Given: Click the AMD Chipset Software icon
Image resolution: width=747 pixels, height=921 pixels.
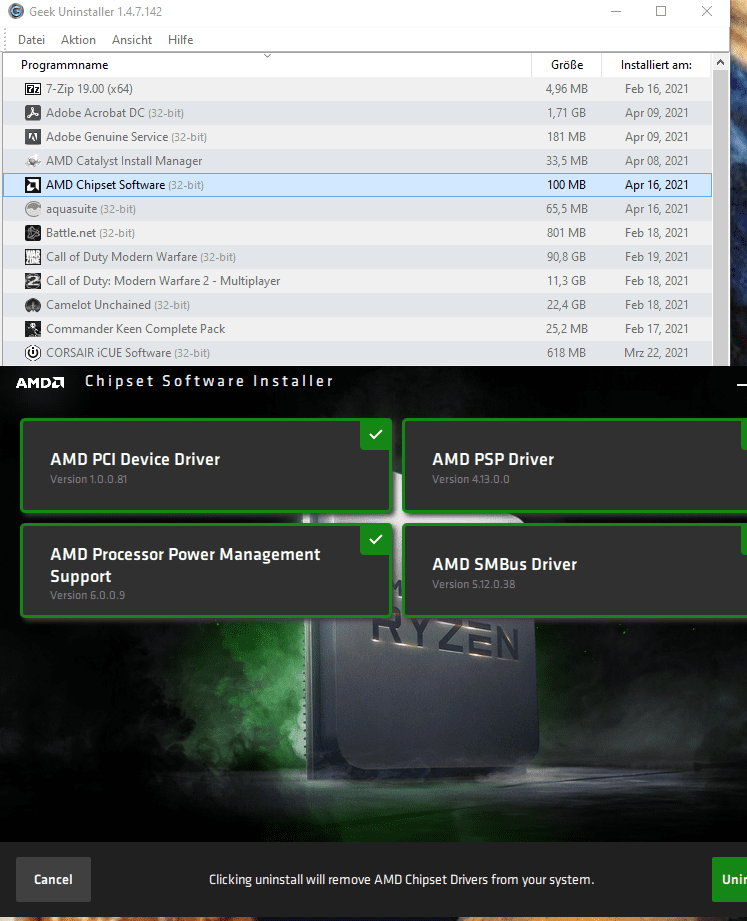Looking at the screenshot, I should pyautogui.click(x=33, y=185).
